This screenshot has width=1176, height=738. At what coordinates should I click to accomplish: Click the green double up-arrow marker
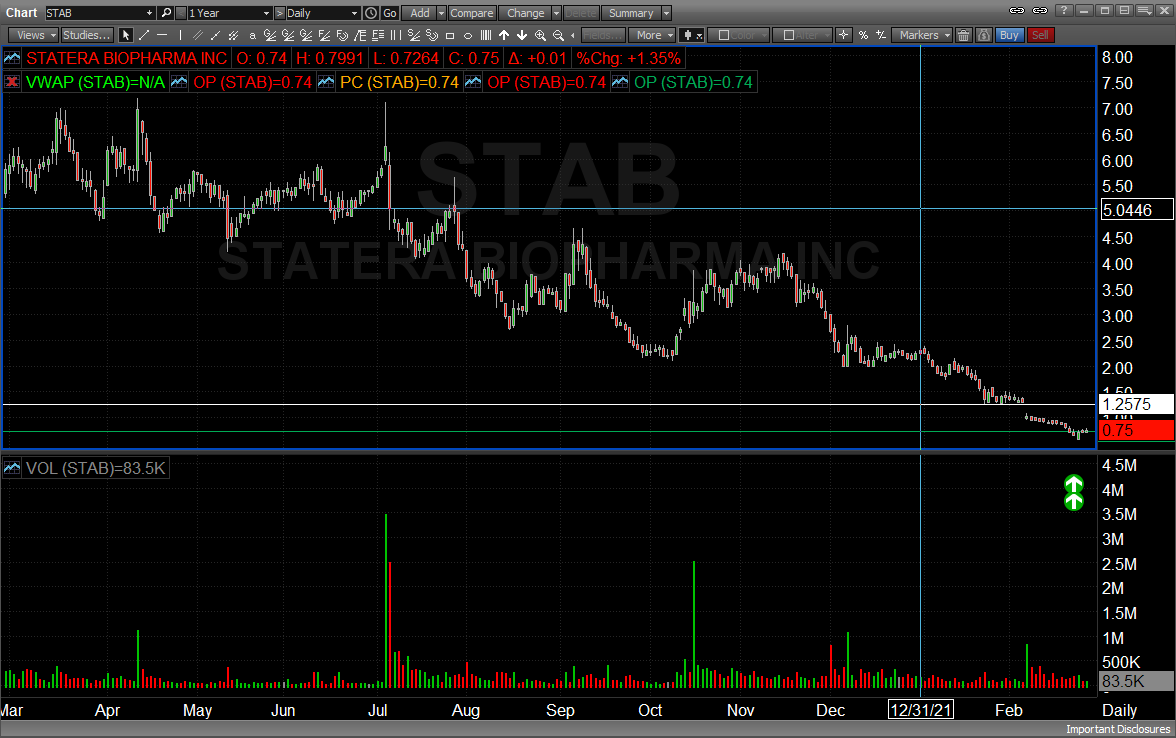[1074, 493]
